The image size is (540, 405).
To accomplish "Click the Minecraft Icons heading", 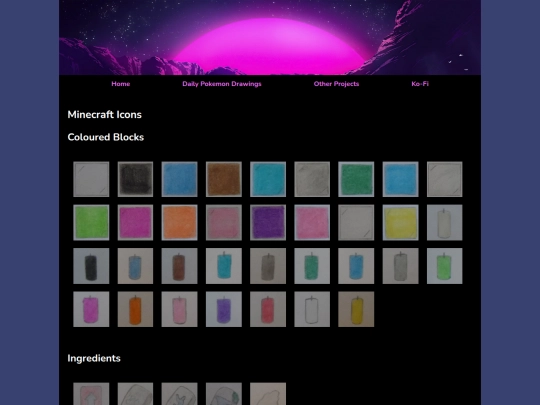I will click(x=104, y=115).
